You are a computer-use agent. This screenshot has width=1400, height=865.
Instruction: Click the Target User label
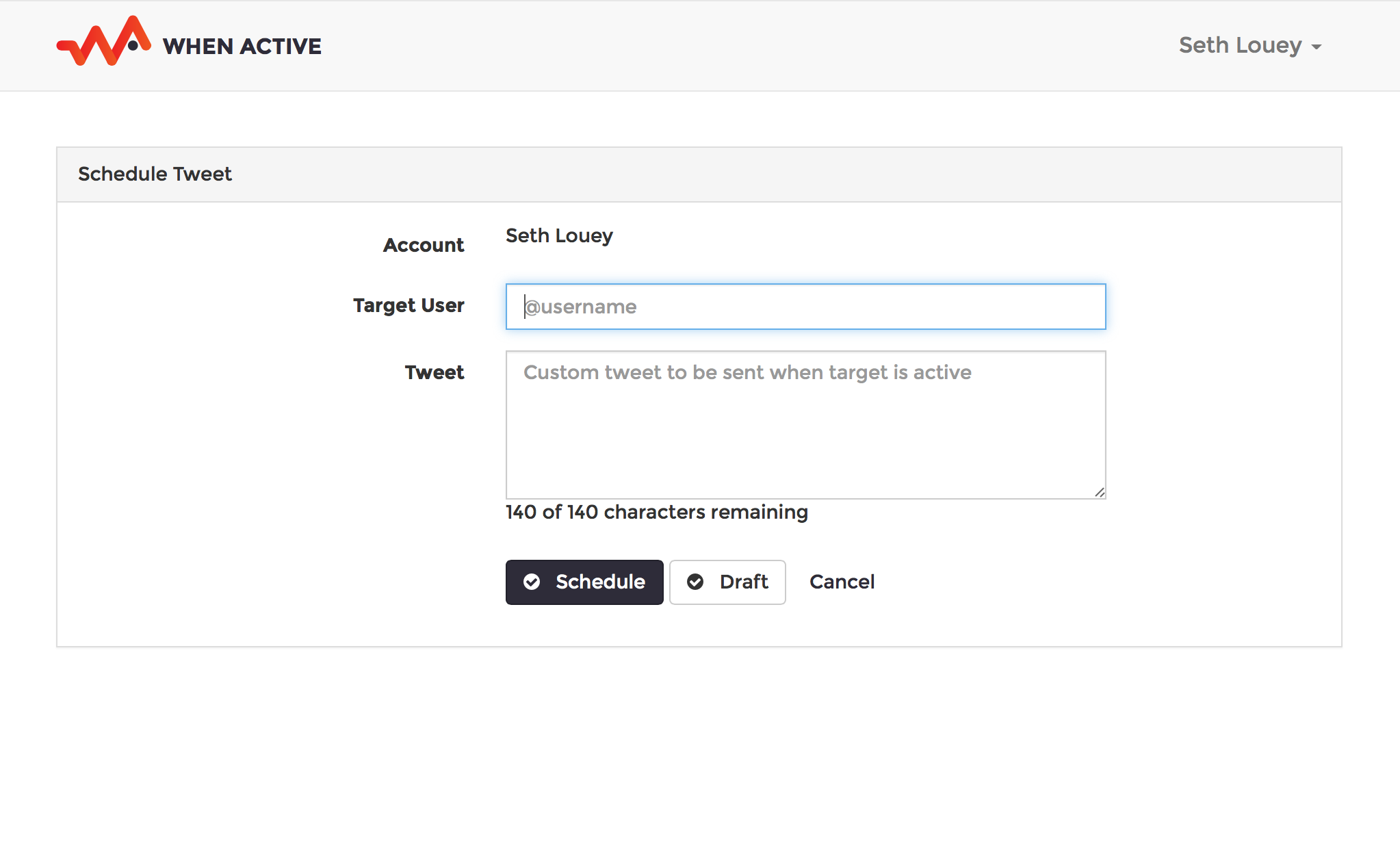tap(409, 305)
